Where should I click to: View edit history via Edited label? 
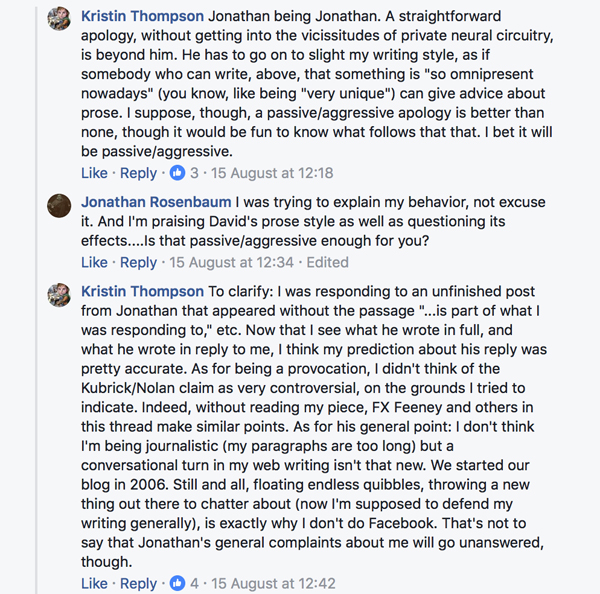point(327,262)
